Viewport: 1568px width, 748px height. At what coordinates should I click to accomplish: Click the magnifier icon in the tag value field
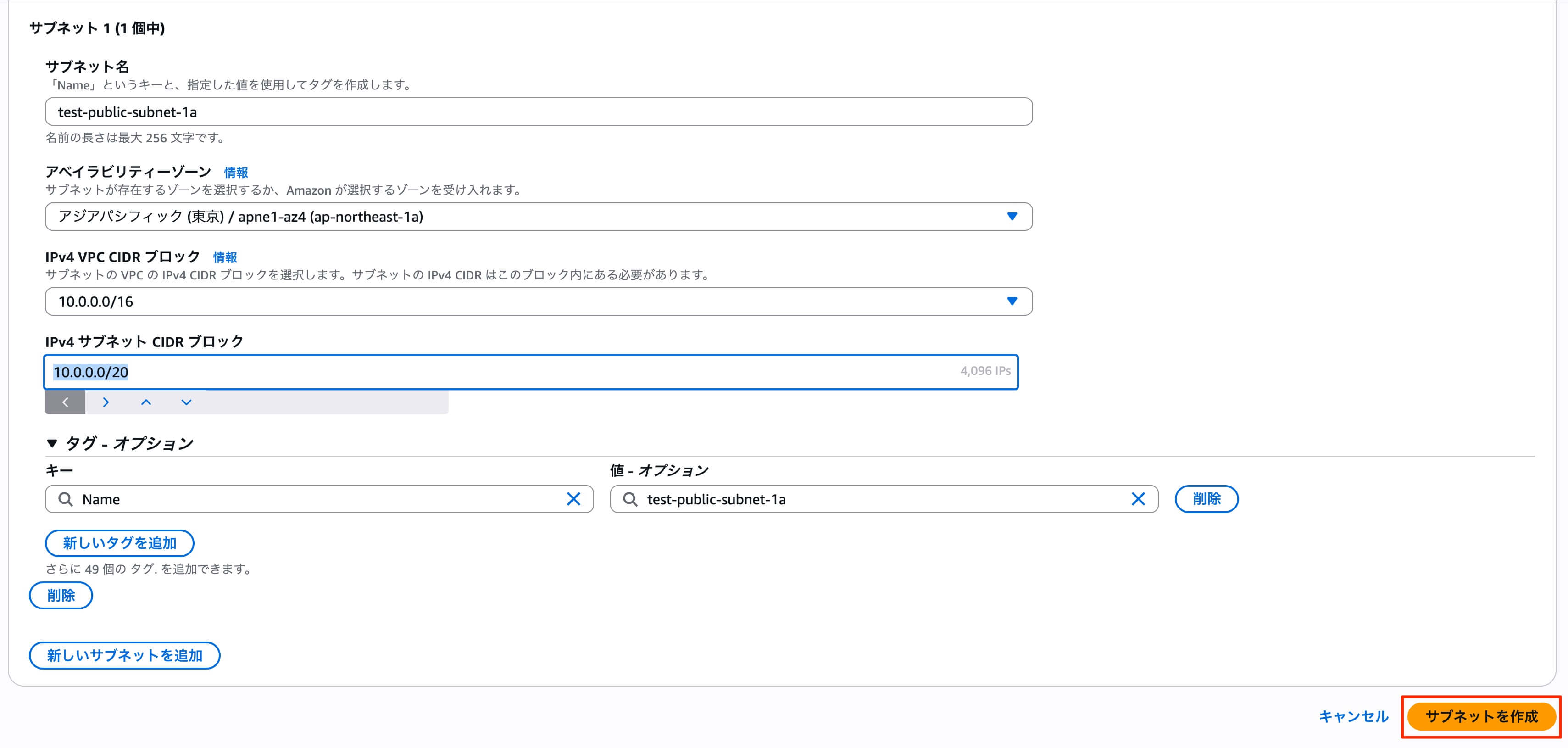tap(631, 499)
